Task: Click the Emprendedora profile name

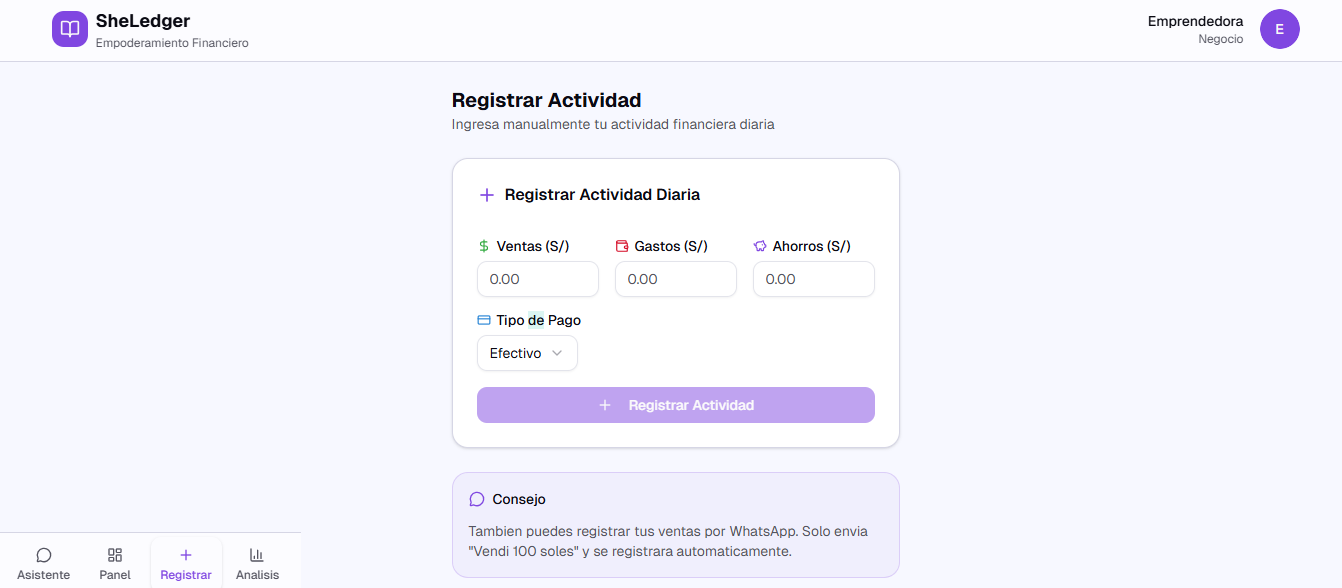Action: point(1195,21)
